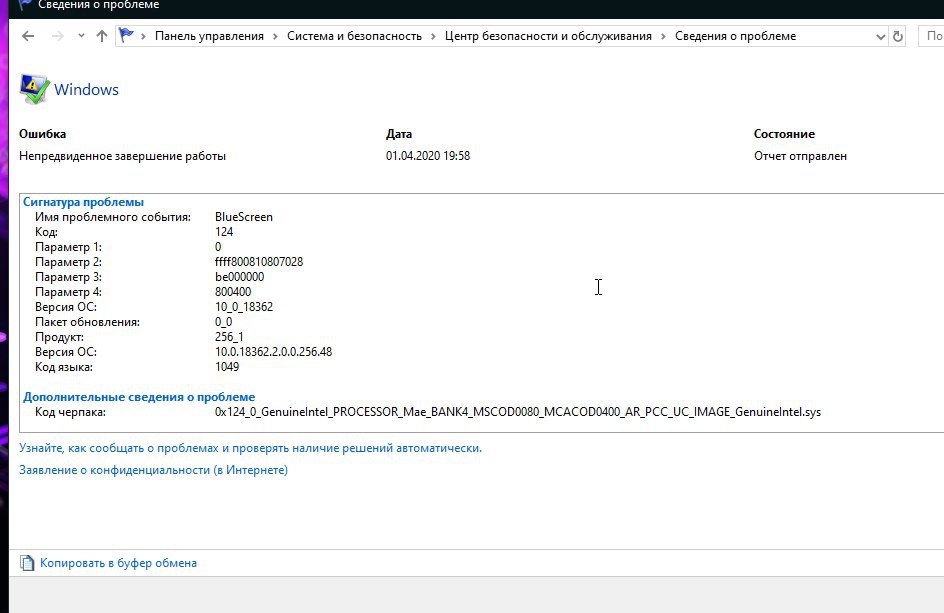Click the Сведения о проблеме breadcrumb

tap(735, 36)
